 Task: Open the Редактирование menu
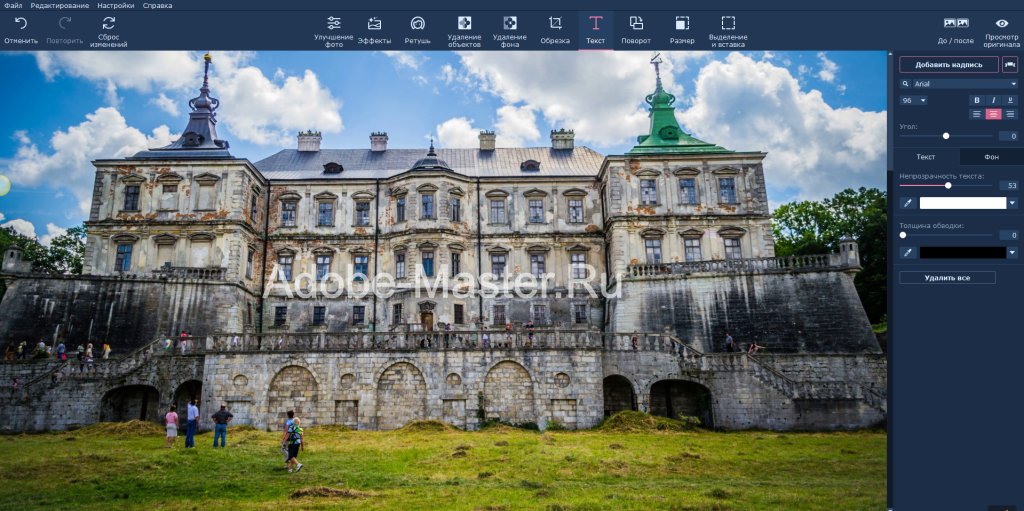coord(59,5)
